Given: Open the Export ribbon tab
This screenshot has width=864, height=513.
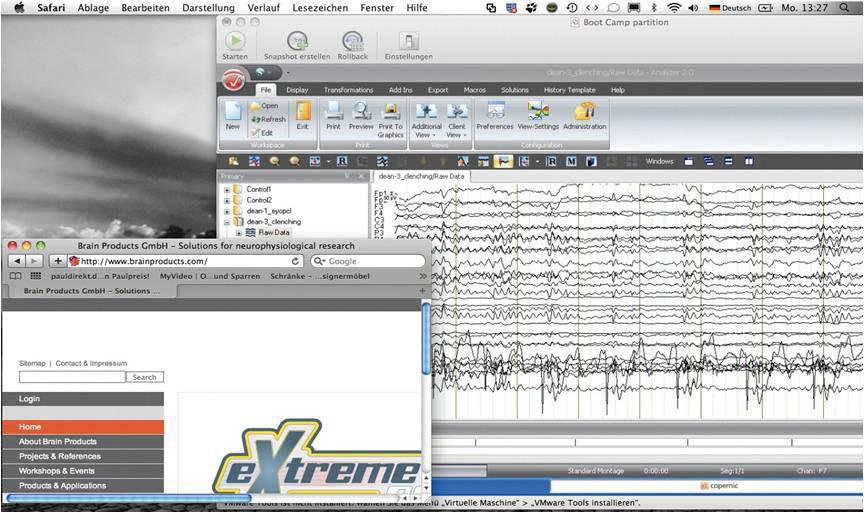Looking at the screenshot, I should point(438,90).
